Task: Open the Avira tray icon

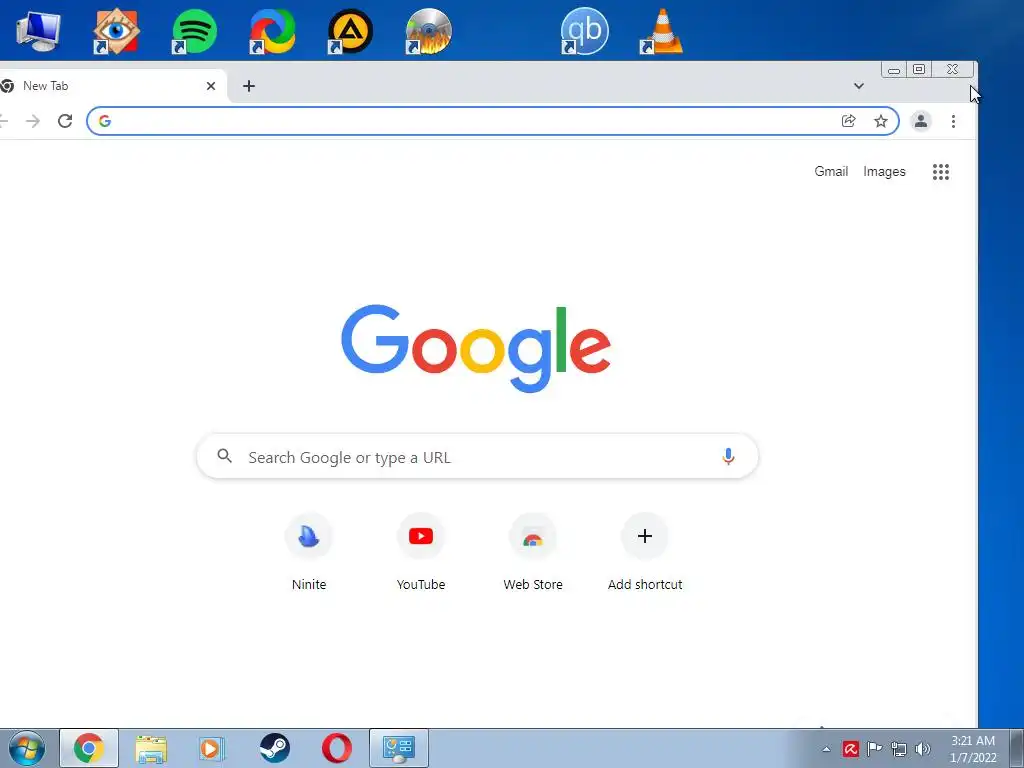Action: click(850, 749)
